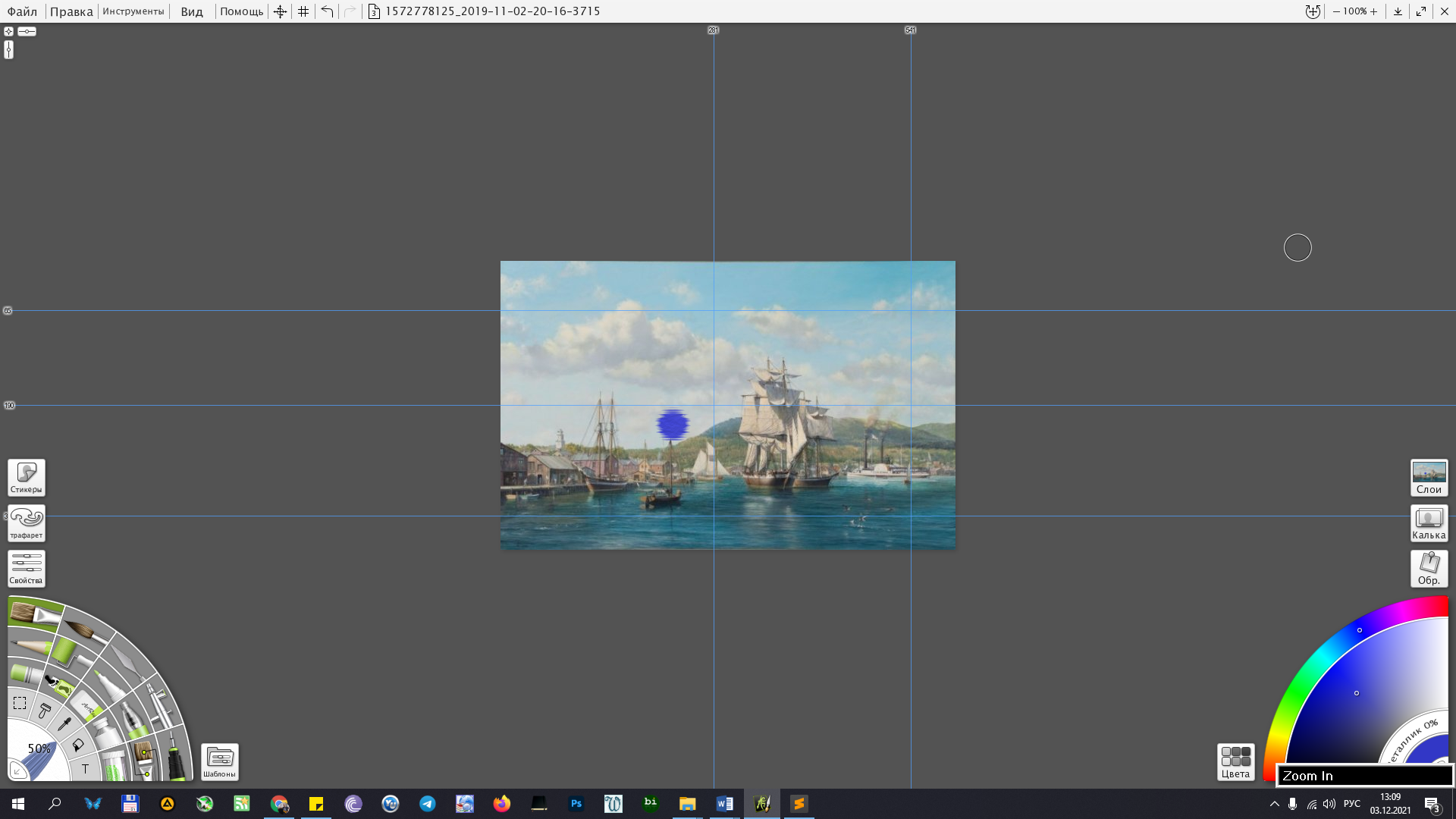
Task: Select the Gloop Pen tool
Action: coord(131,721)
